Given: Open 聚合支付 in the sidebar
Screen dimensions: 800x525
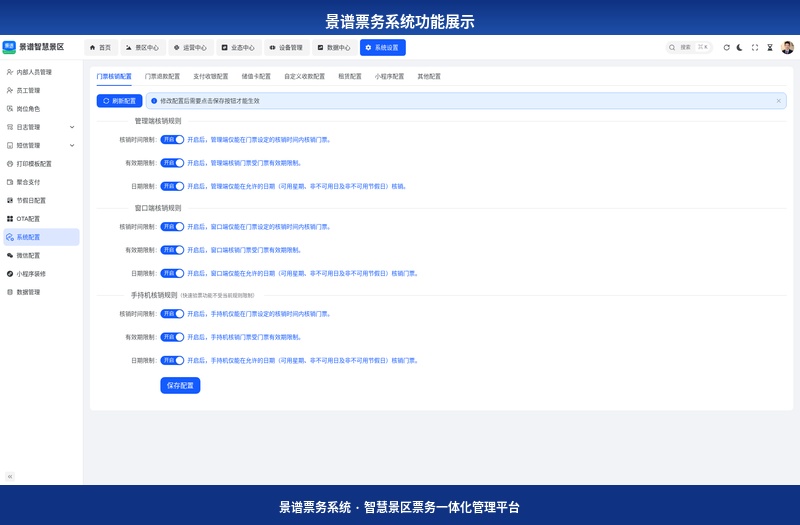Looking at the screenshot, I should pos(41,182).
